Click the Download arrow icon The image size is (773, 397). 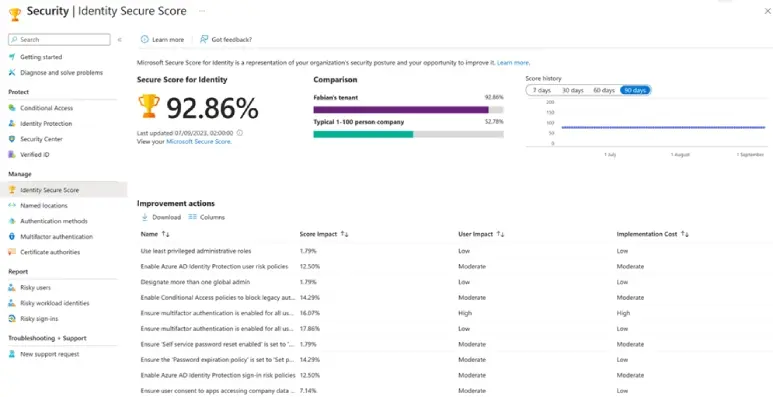pos(145,217)
